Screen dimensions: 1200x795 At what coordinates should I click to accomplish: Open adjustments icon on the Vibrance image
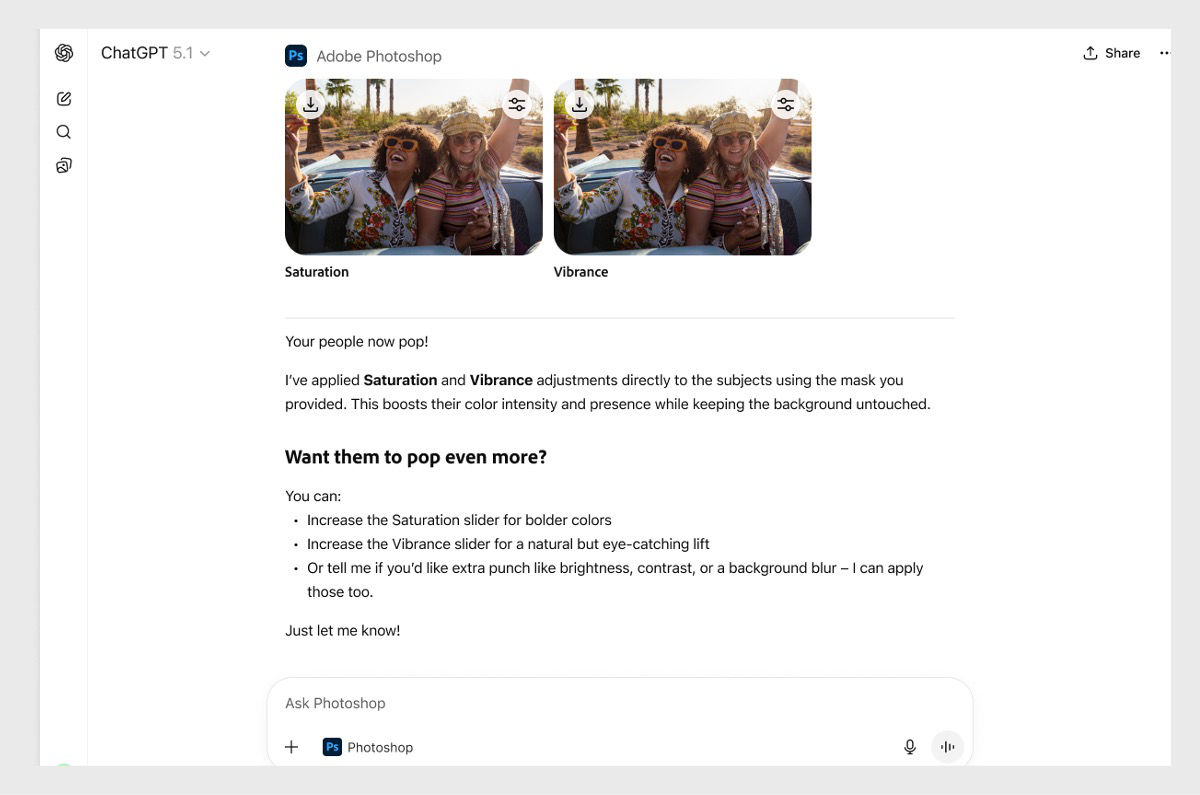coord(785,103)
